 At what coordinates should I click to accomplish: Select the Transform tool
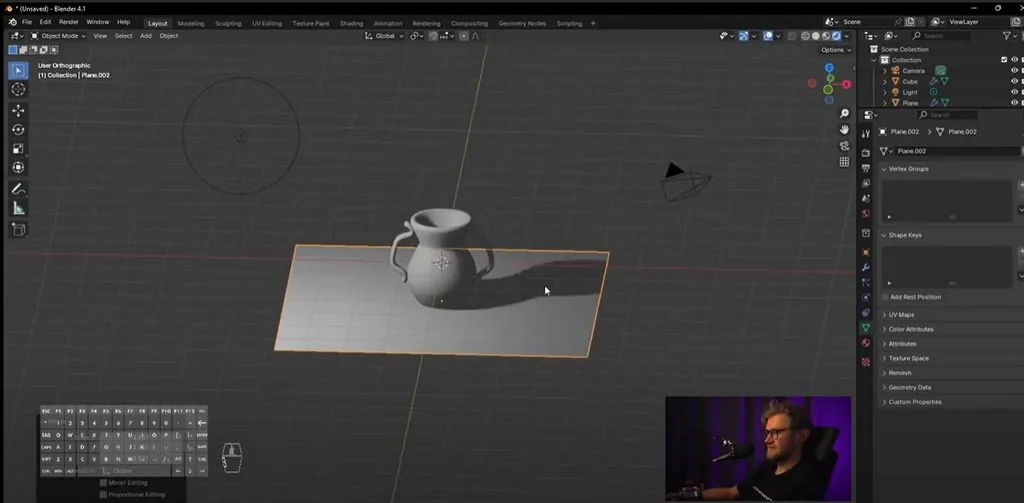pyautogui.click(x=18, y=167)
